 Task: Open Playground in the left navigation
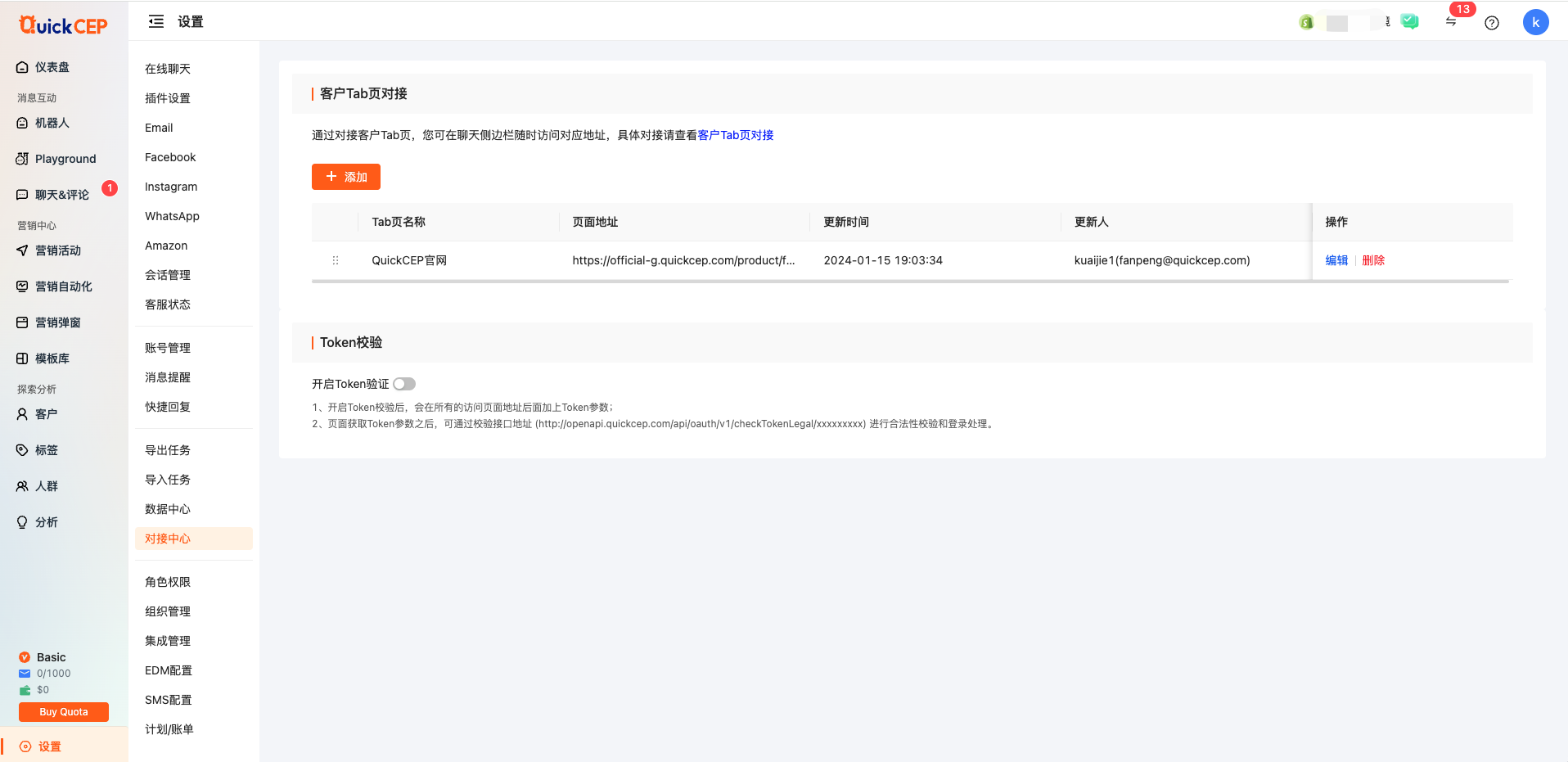[64, 159]
